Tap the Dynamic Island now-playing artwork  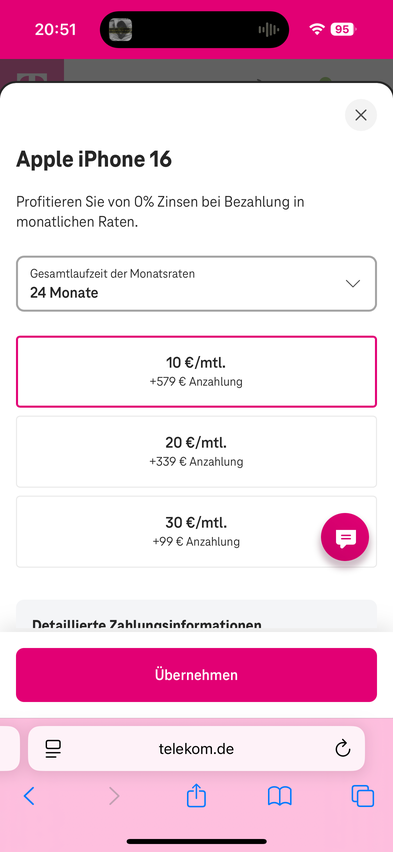click(x=120, y=29)
